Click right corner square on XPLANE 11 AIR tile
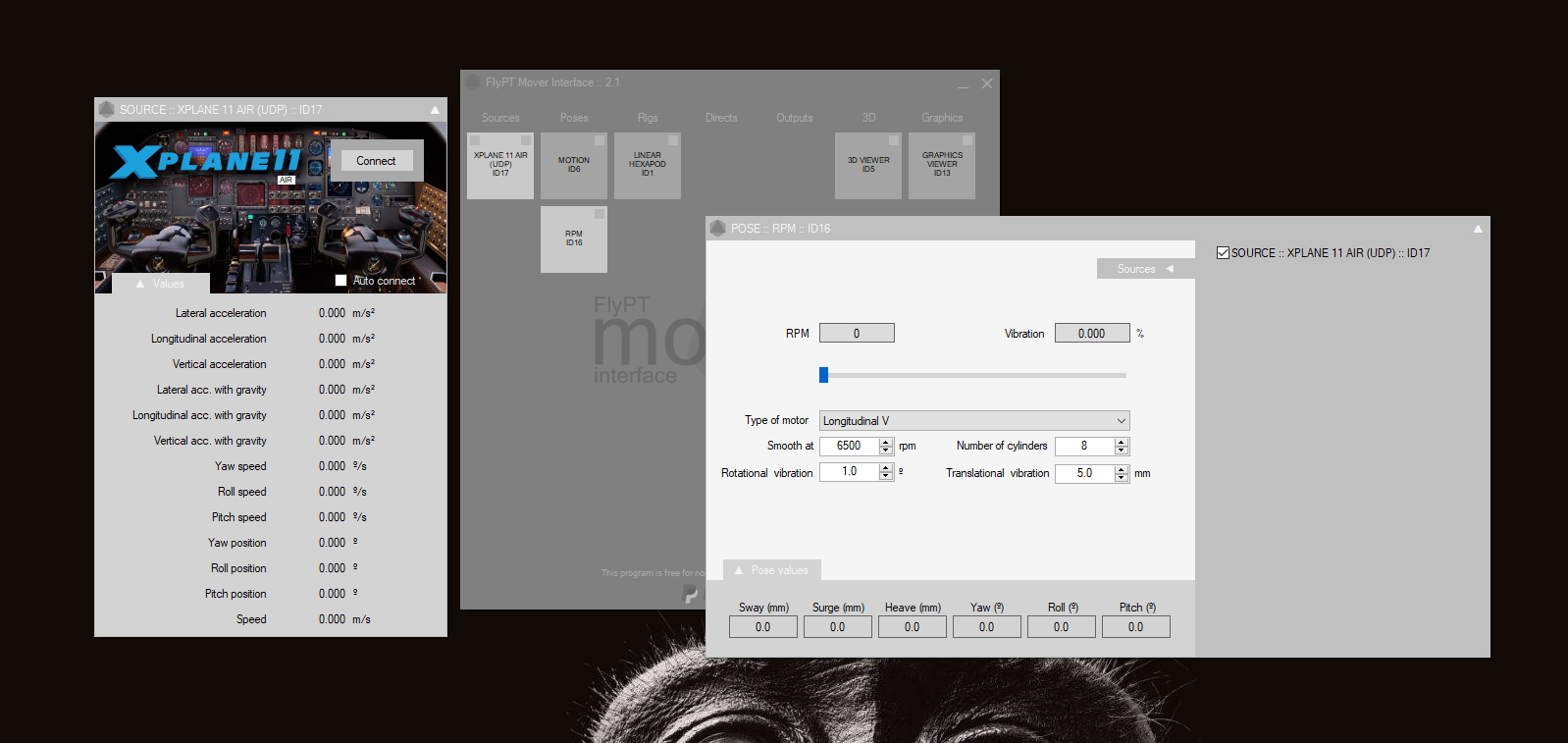 (x=526, y=140)
